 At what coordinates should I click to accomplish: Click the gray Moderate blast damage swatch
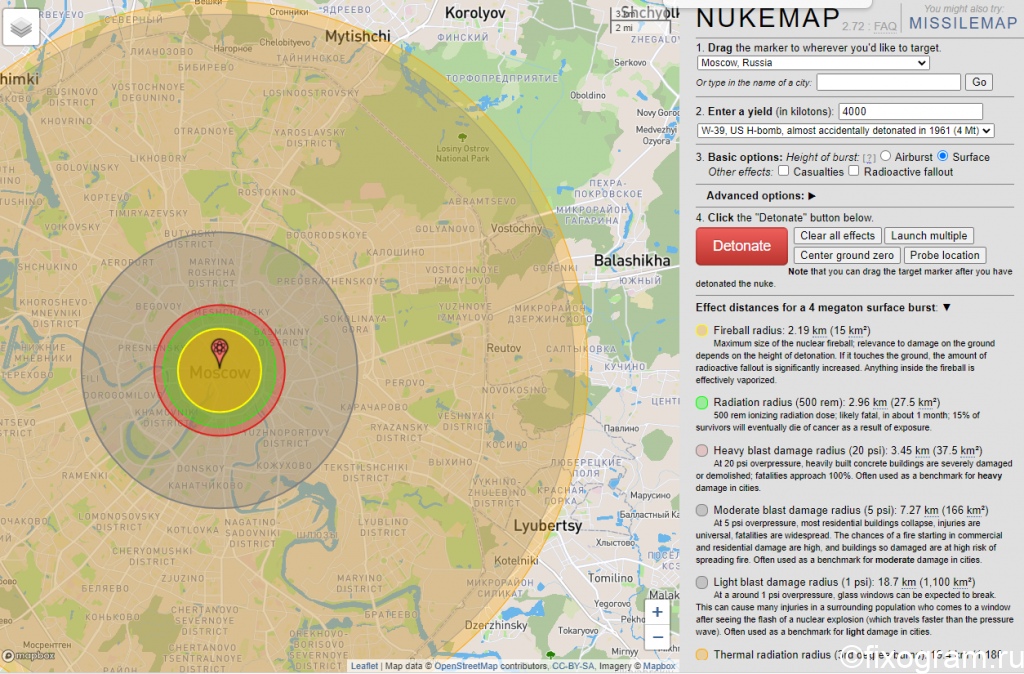point(702,510)
